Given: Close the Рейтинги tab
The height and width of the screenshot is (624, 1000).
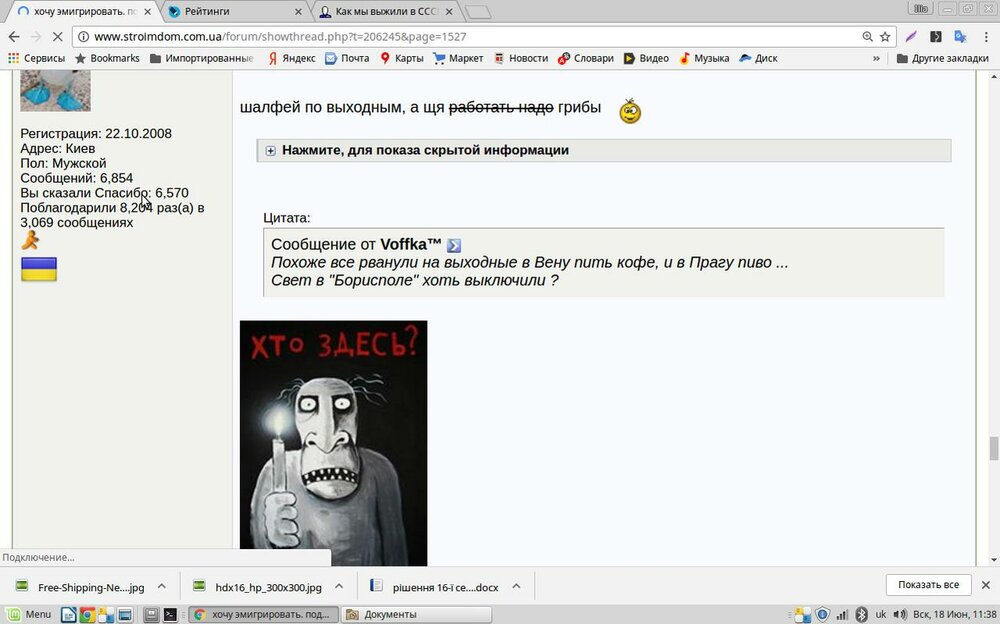Looking at the screenshot, I should (x=298, y=11).
